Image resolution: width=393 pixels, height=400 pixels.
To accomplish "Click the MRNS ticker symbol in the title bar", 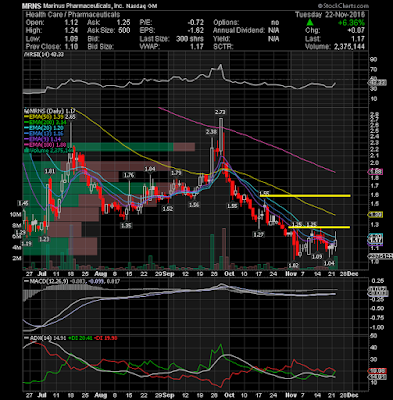I will 32,6.
